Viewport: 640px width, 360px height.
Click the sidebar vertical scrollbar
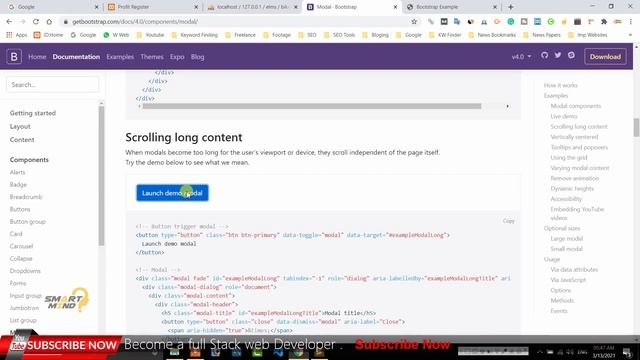[101, 176]
